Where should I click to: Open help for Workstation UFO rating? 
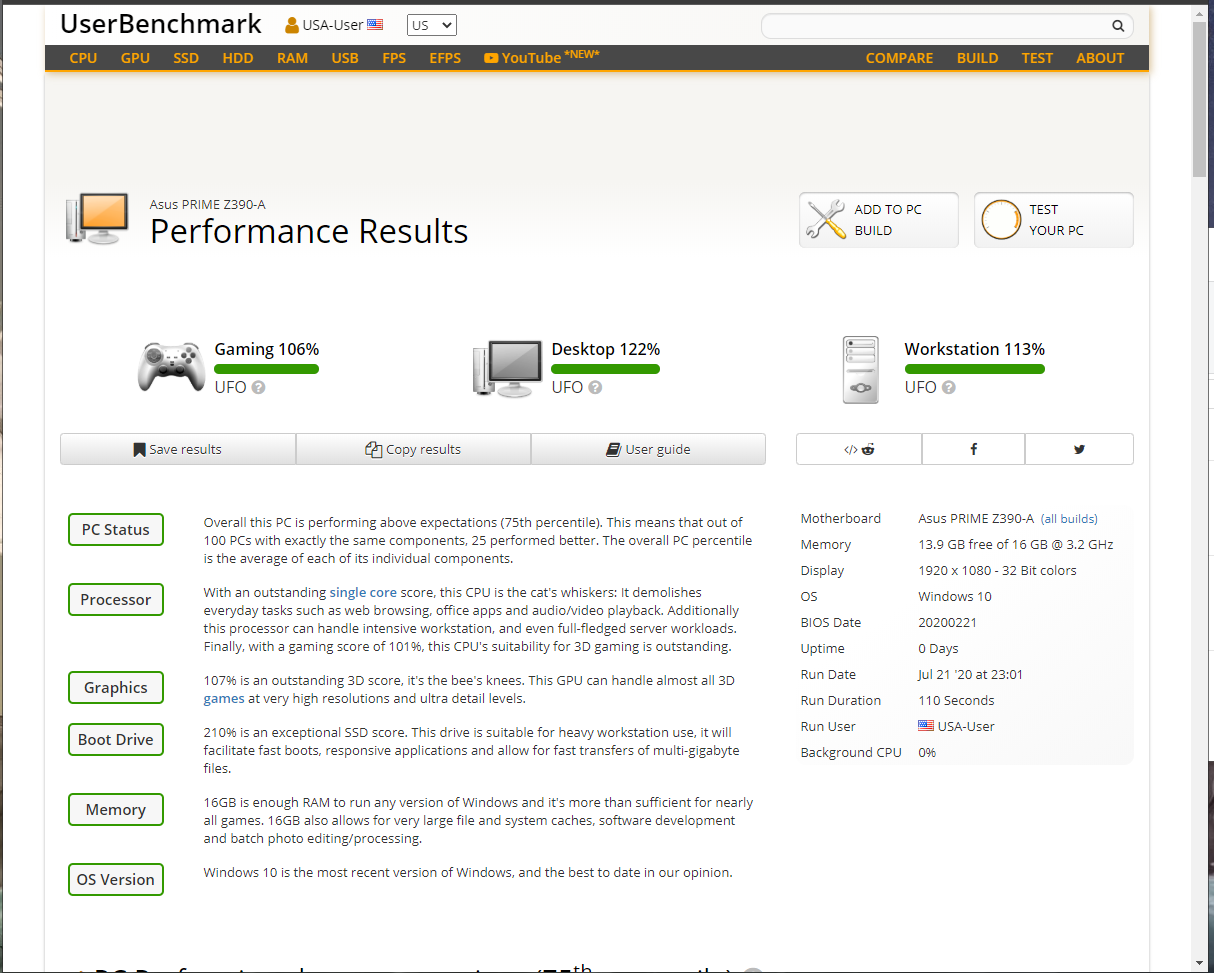[x=948, y=388]
